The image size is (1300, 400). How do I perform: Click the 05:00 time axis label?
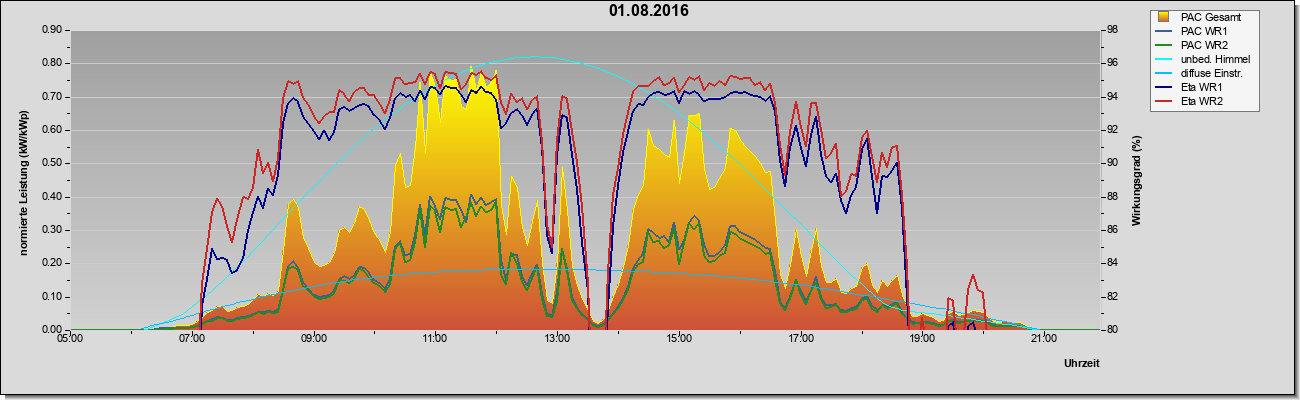(x=70, y=339)
